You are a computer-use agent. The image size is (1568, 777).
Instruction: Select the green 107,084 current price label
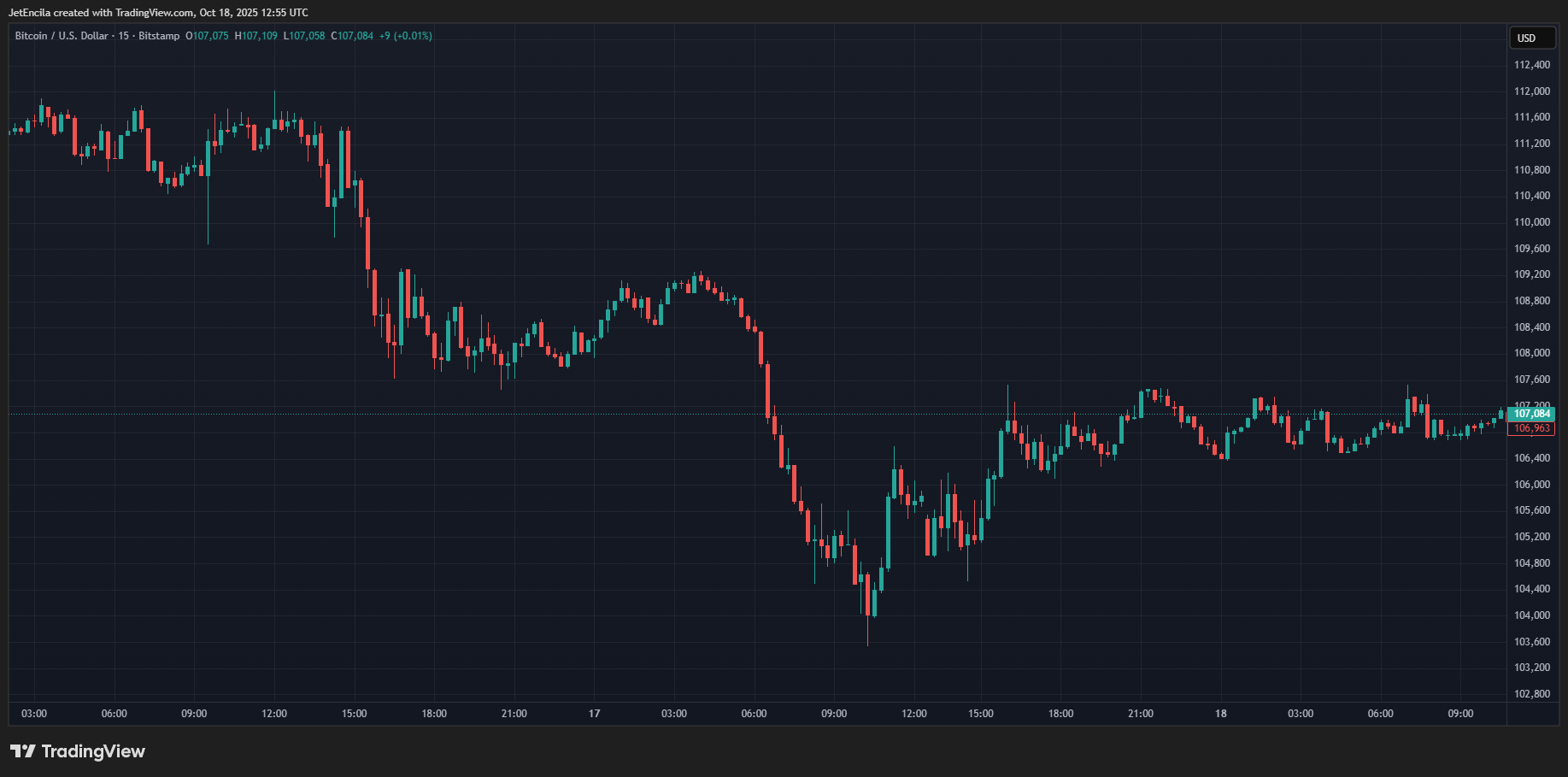tap(1531, 414)
